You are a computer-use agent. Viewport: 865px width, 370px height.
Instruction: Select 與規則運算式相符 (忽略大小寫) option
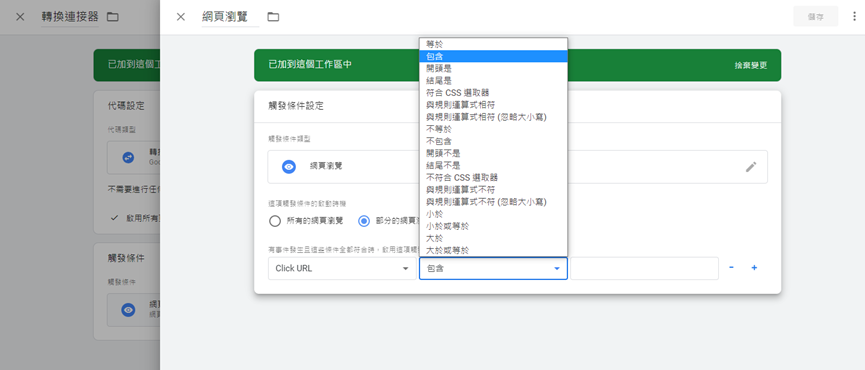pos(493,117)
